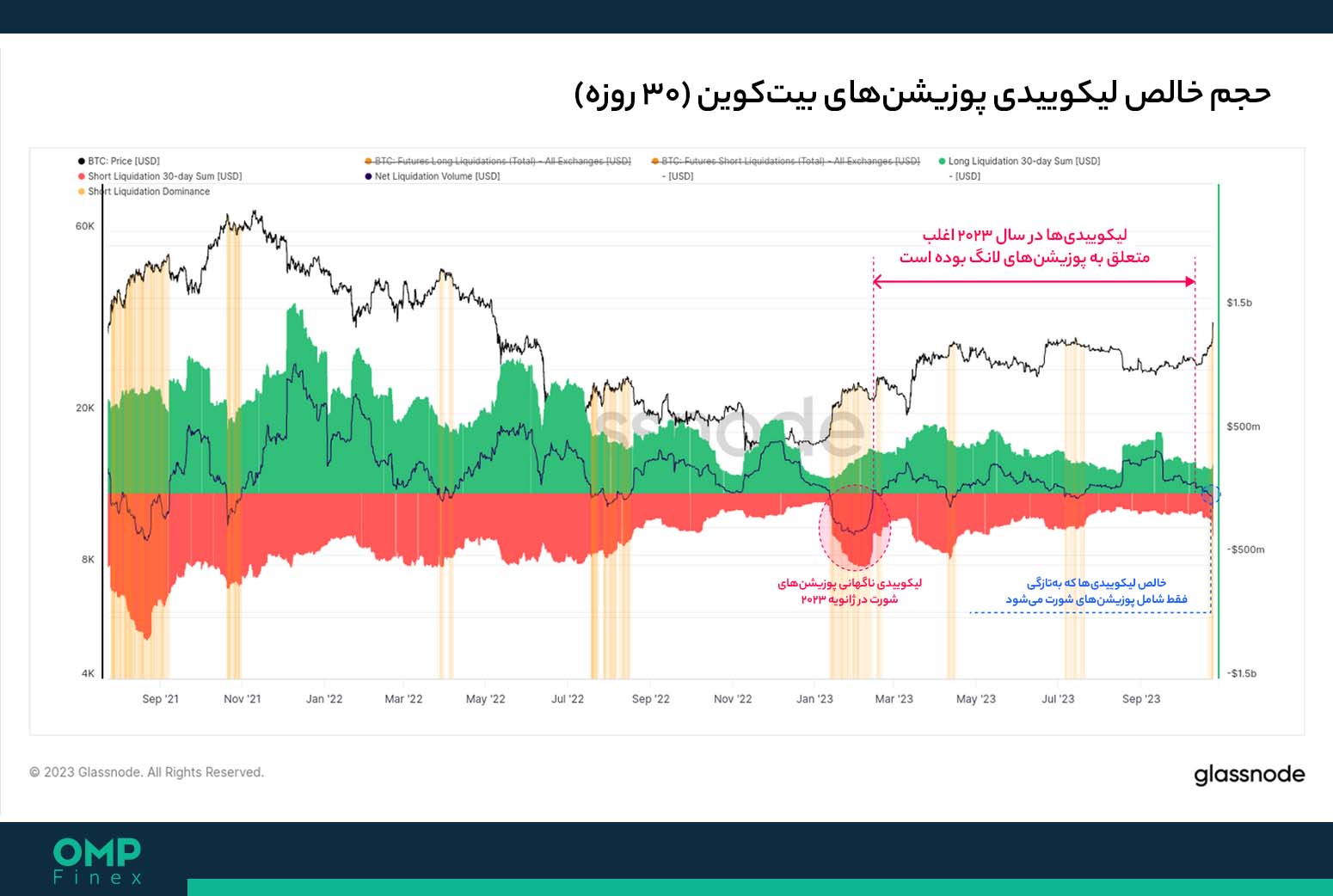The height and width of the screenshot is (896, 1333).
Task: Select the Jul '22 x-axis label
Action: [x=567, y=699]
